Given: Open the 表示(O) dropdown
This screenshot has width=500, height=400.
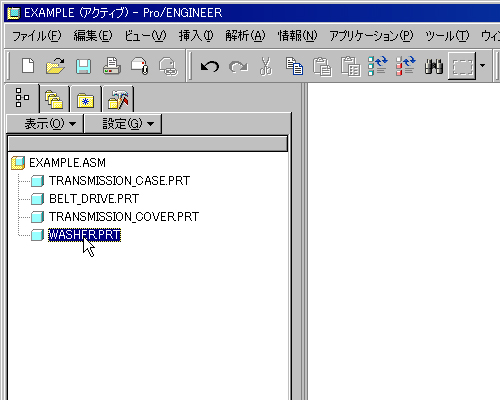Looking at the screenshot, I should 45,124.
